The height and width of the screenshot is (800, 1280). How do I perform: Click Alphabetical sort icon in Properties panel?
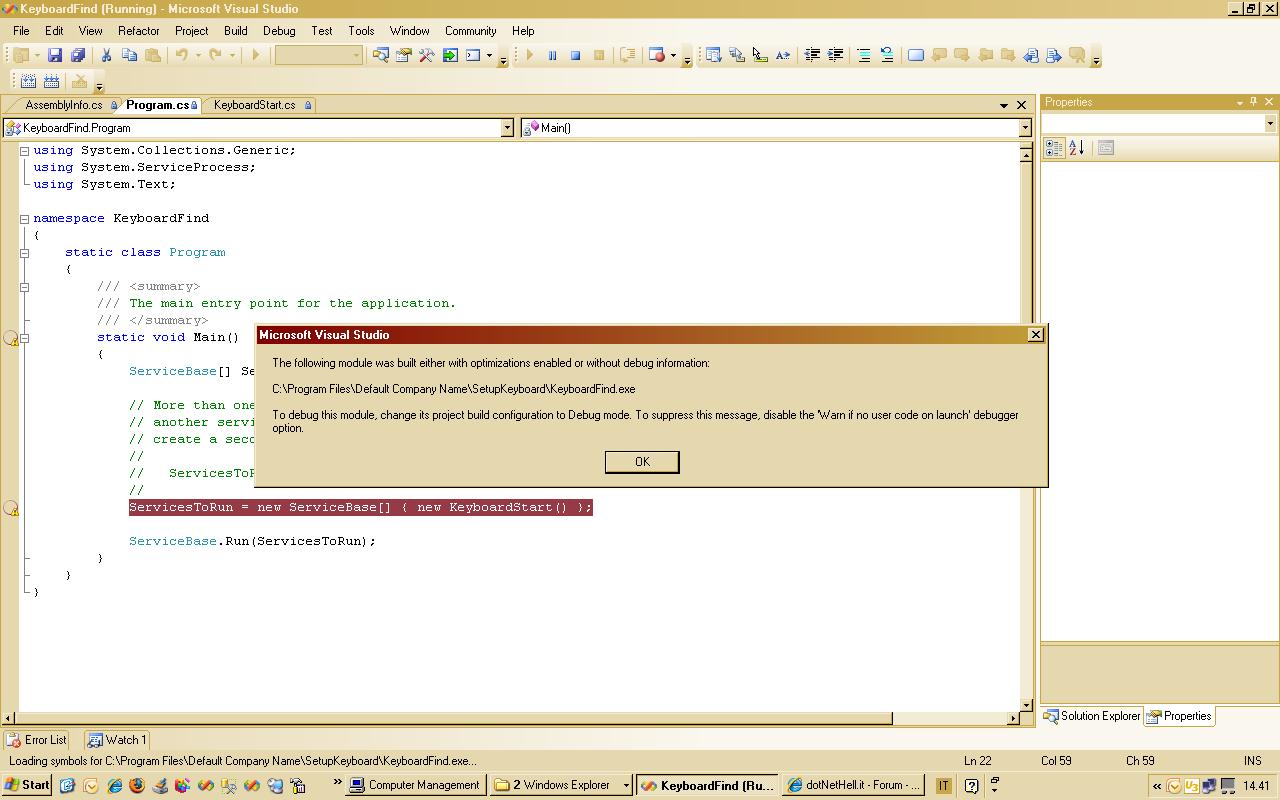[x=1077, y=148]
